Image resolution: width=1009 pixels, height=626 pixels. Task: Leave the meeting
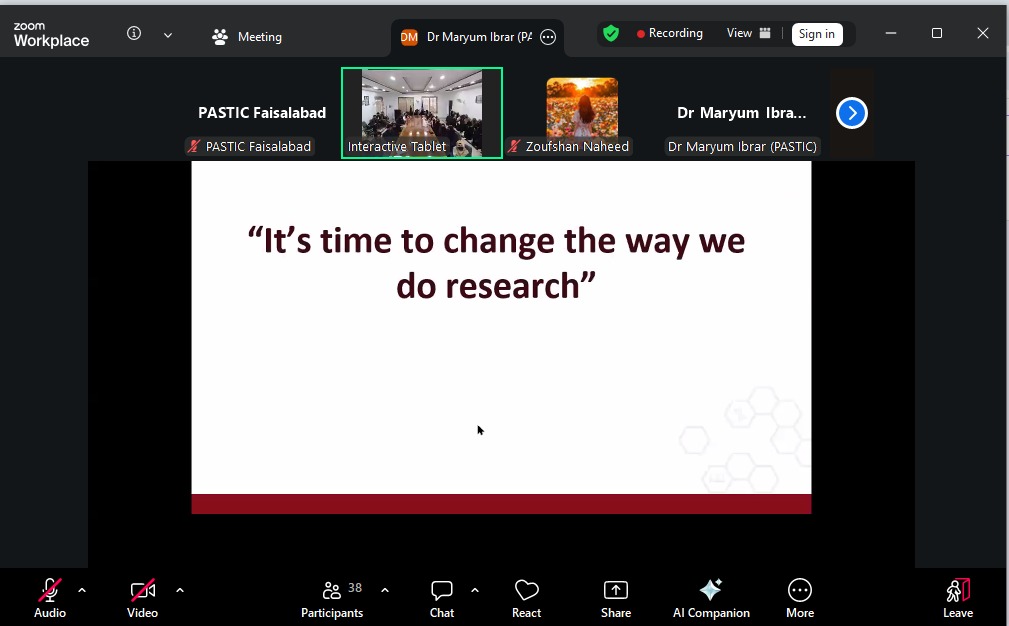pos(957,596)
